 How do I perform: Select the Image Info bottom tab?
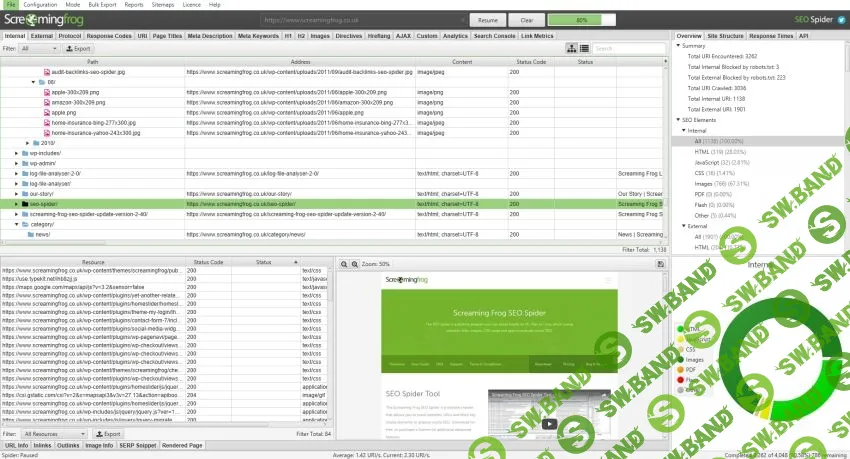[x=99, y=445]
